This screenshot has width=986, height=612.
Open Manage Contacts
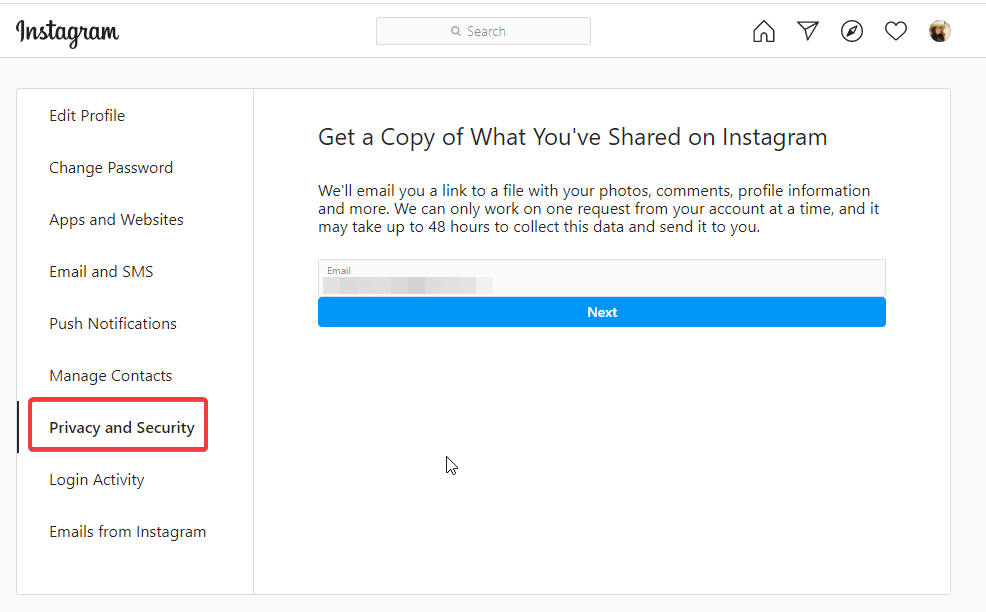(110, 376)
